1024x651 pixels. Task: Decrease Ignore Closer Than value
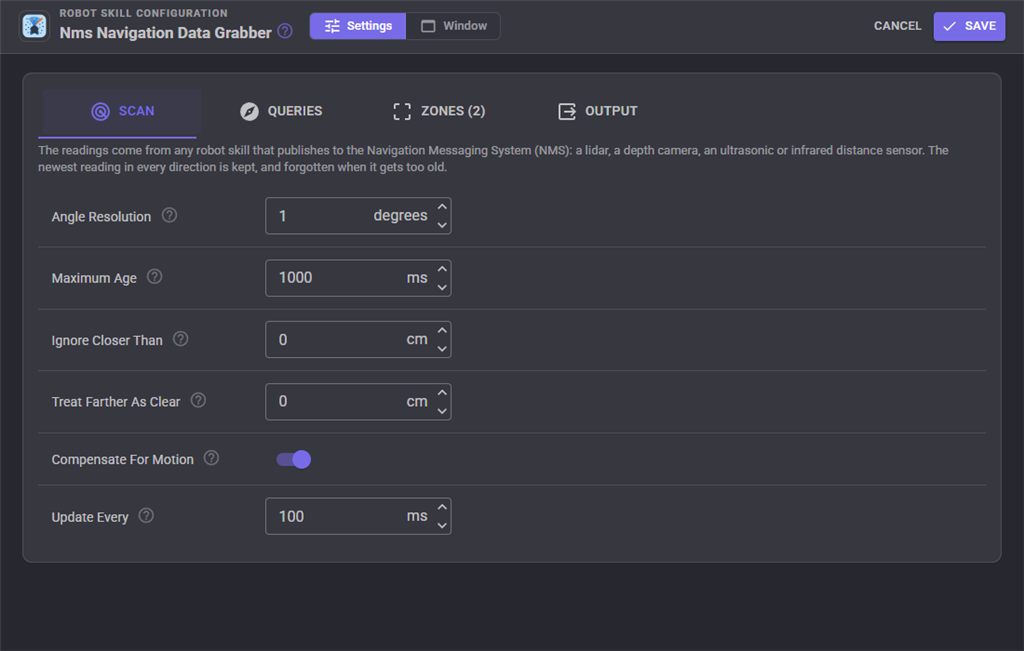click(442, 348)
